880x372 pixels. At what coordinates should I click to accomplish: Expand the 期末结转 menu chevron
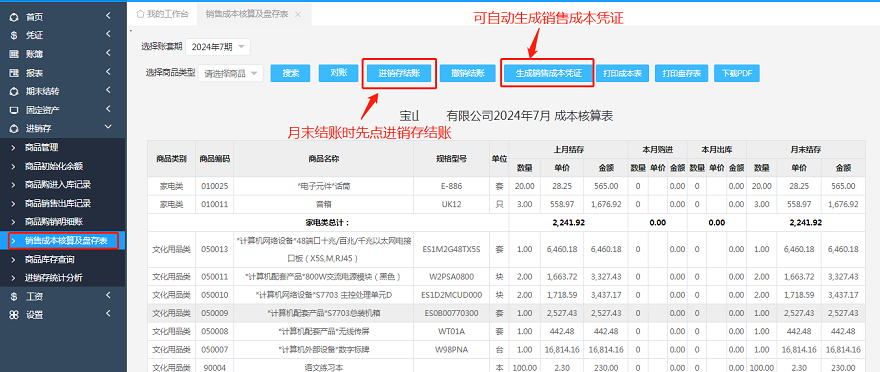(x=108, y=90)
